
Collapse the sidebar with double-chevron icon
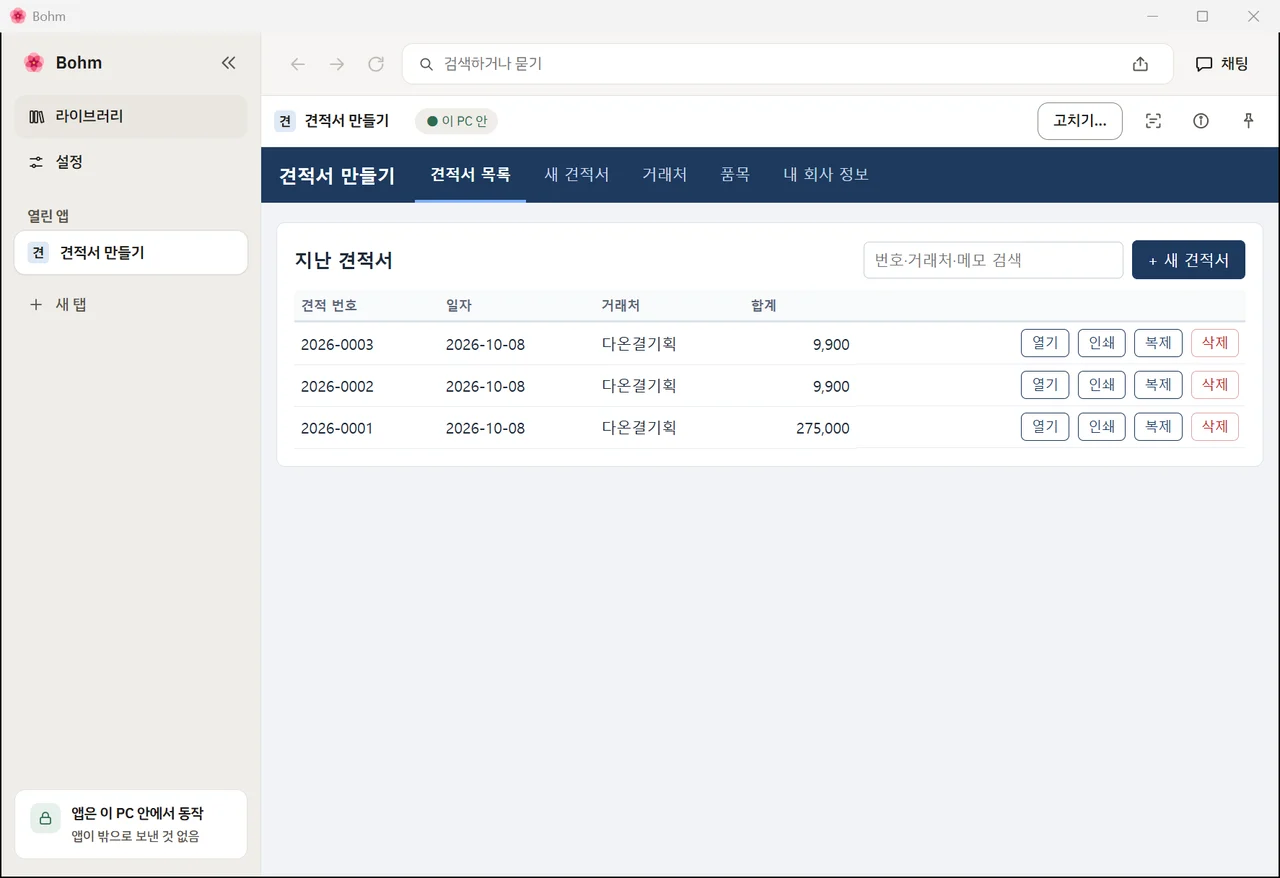point(228,63)
